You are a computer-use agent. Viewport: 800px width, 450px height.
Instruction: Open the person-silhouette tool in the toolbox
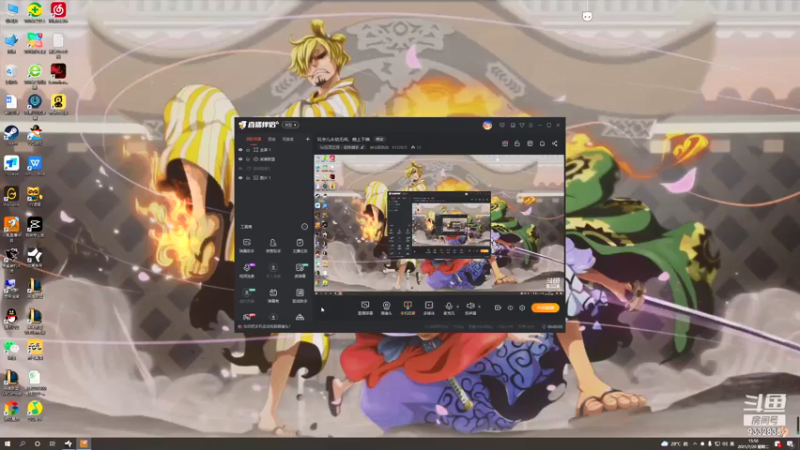pyautogui.click(x=273, y=245)
